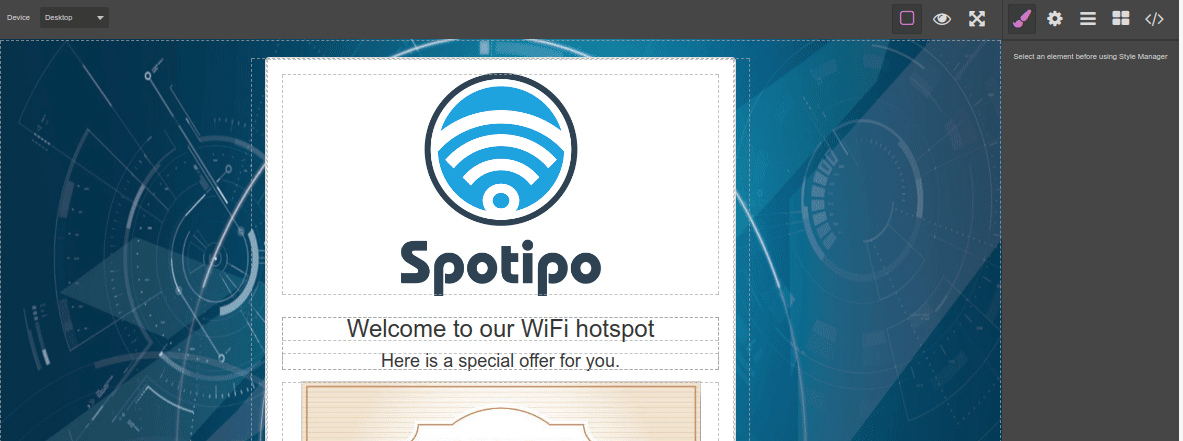View code with brackets icon
The image size is (1183, 441).
pyautogui.click(x=1154, y=19)
